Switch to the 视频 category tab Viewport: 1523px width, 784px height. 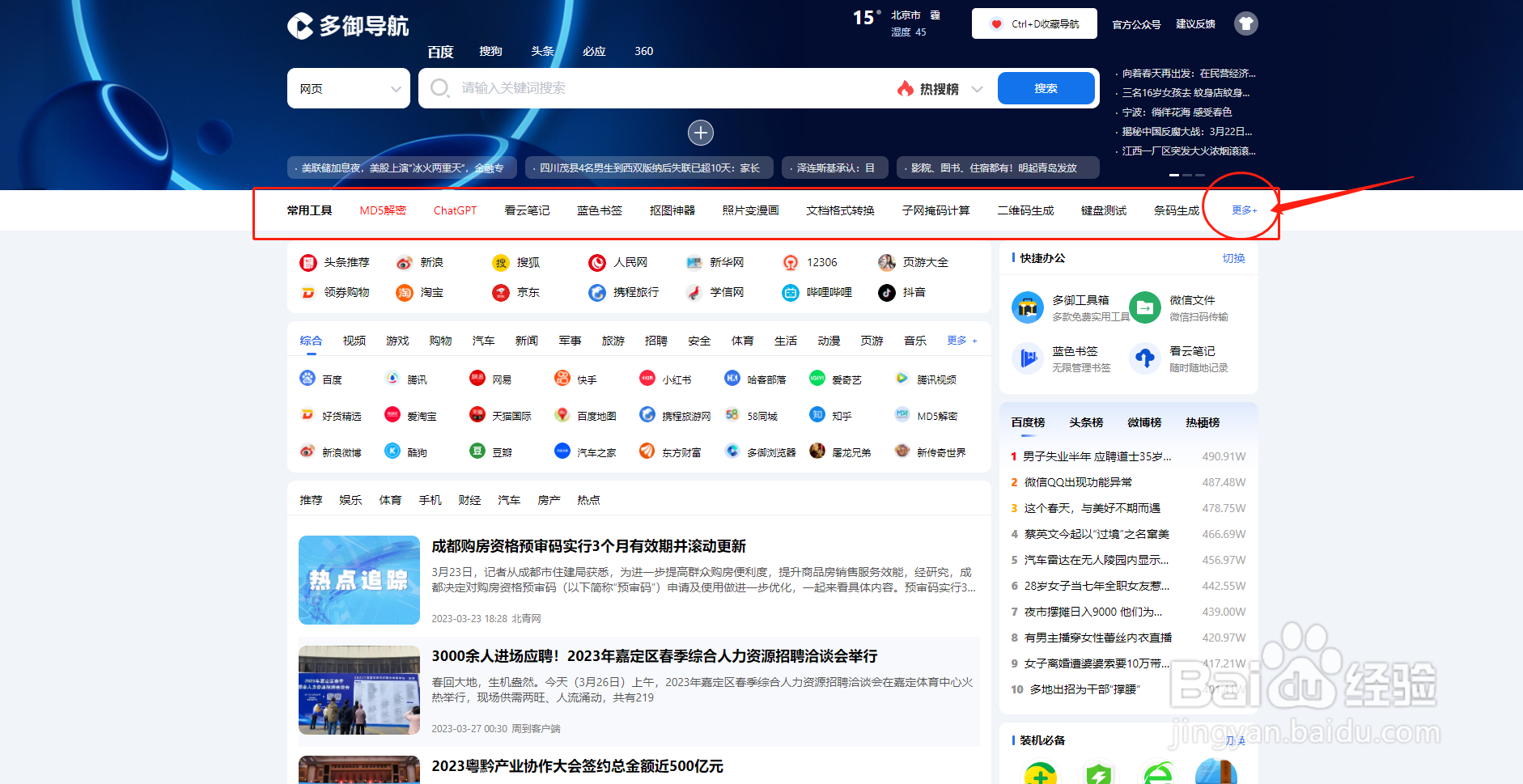pyautogui.click(x=354, y=341)
